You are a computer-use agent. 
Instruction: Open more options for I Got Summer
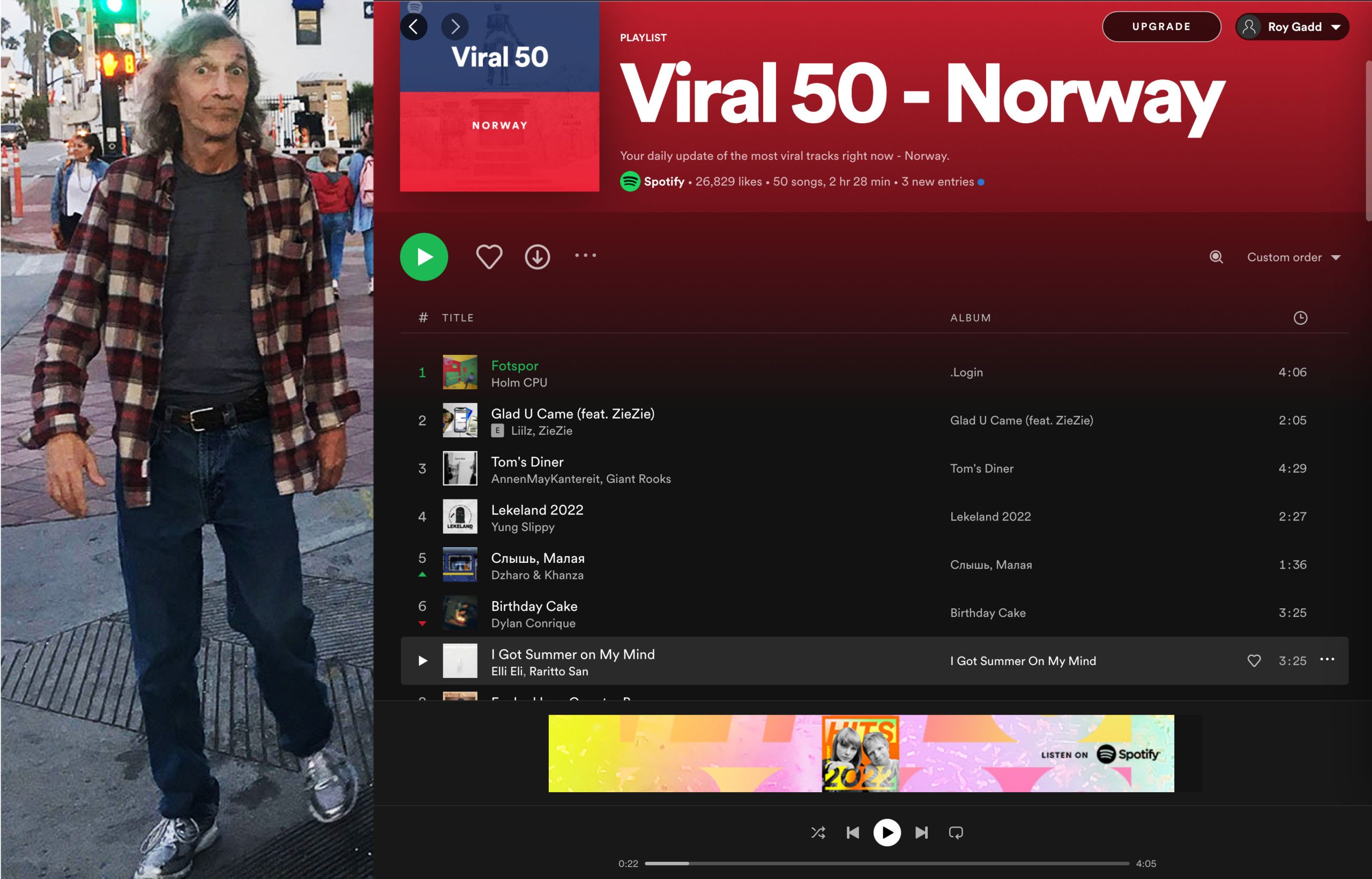1327,659
